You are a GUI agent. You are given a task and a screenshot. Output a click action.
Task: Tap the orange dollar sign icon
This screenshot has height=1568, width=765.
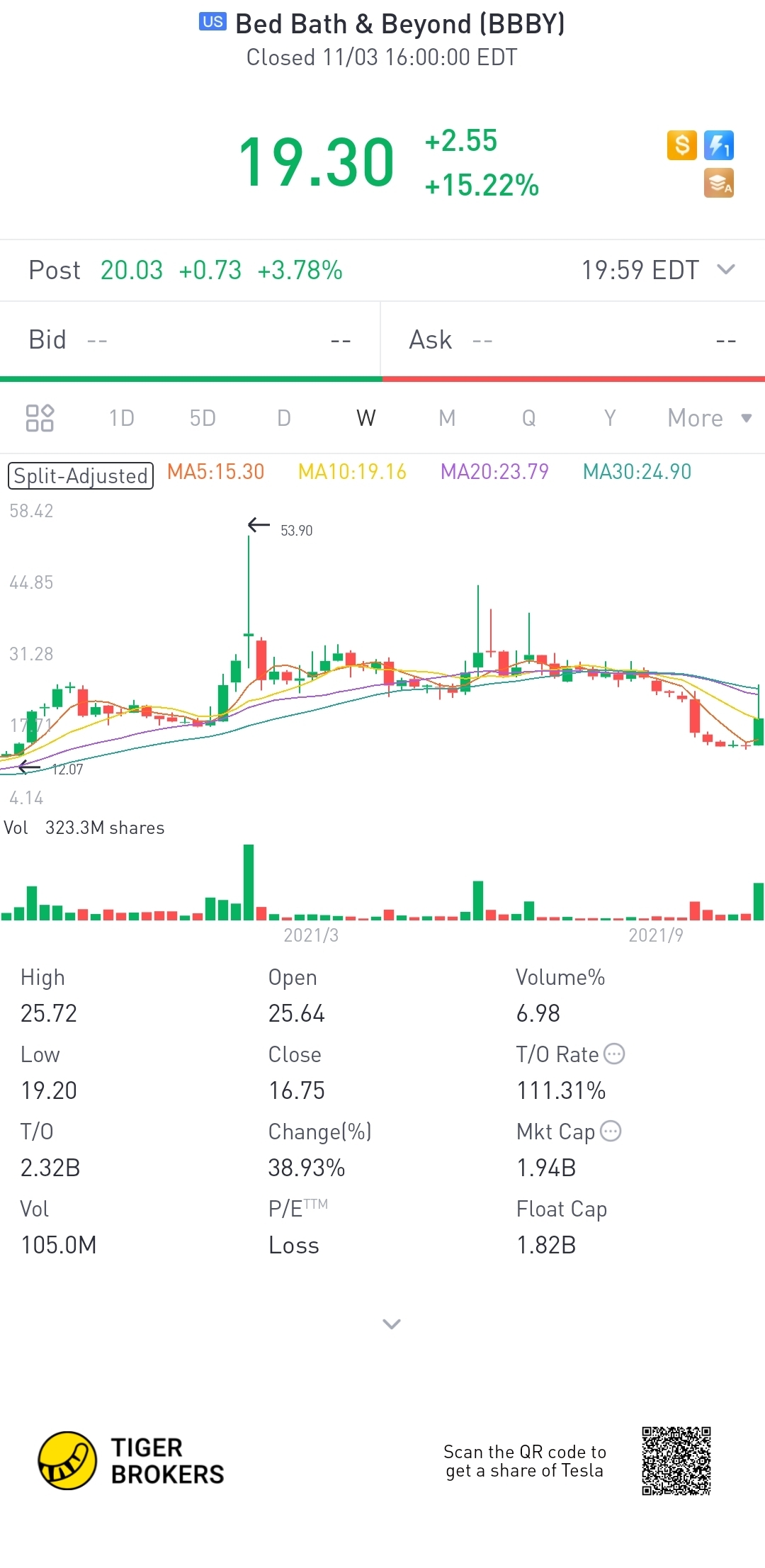tap(682, 145)
